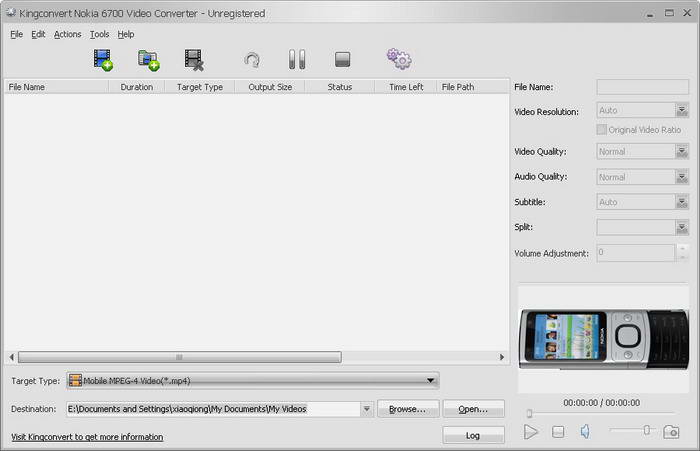
Task: Open the Target Type dropdown list
Action: point(430,380)
